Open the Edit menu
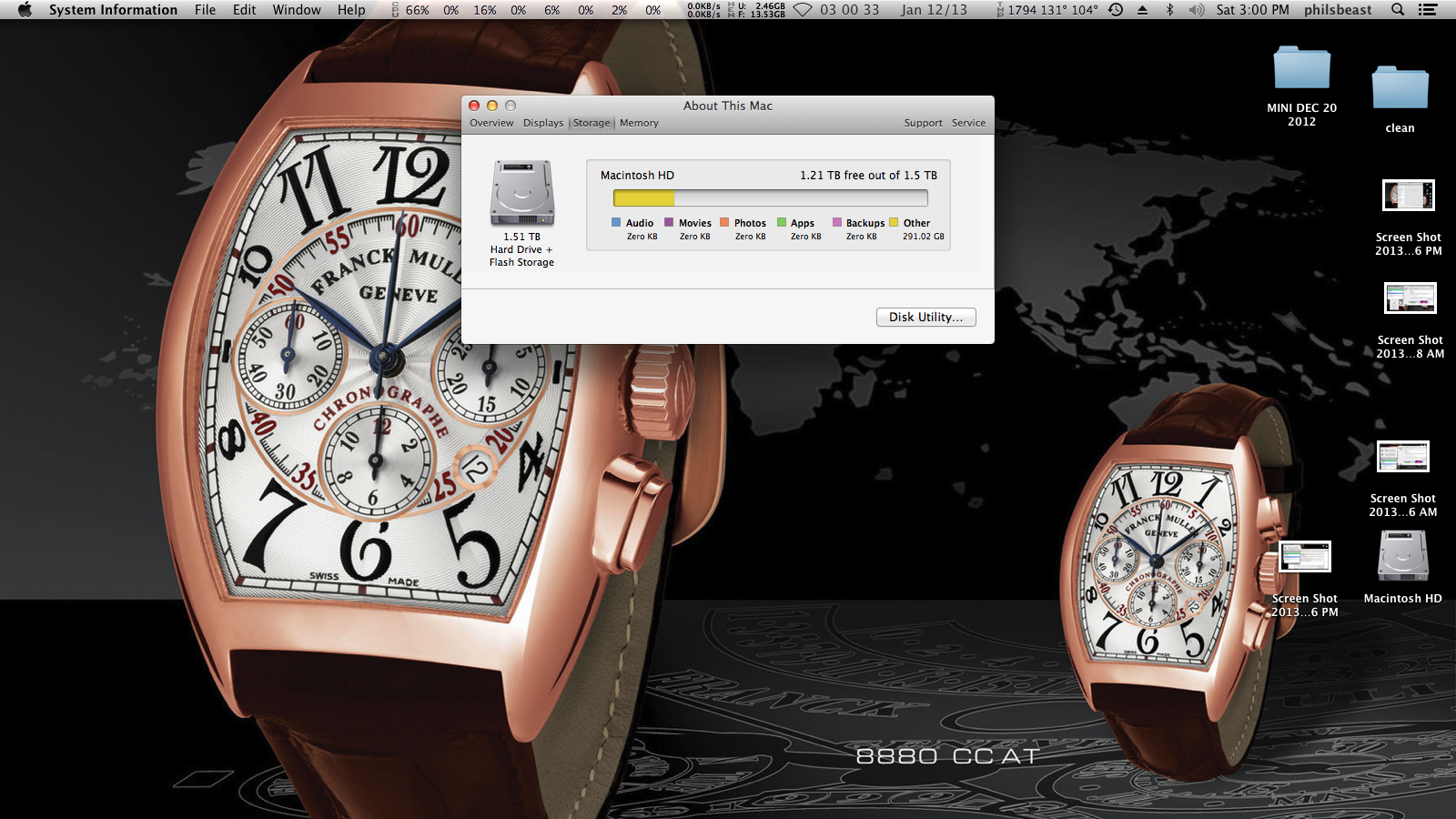The width and height of the screenshot is (1456, 819). [244, 10]
